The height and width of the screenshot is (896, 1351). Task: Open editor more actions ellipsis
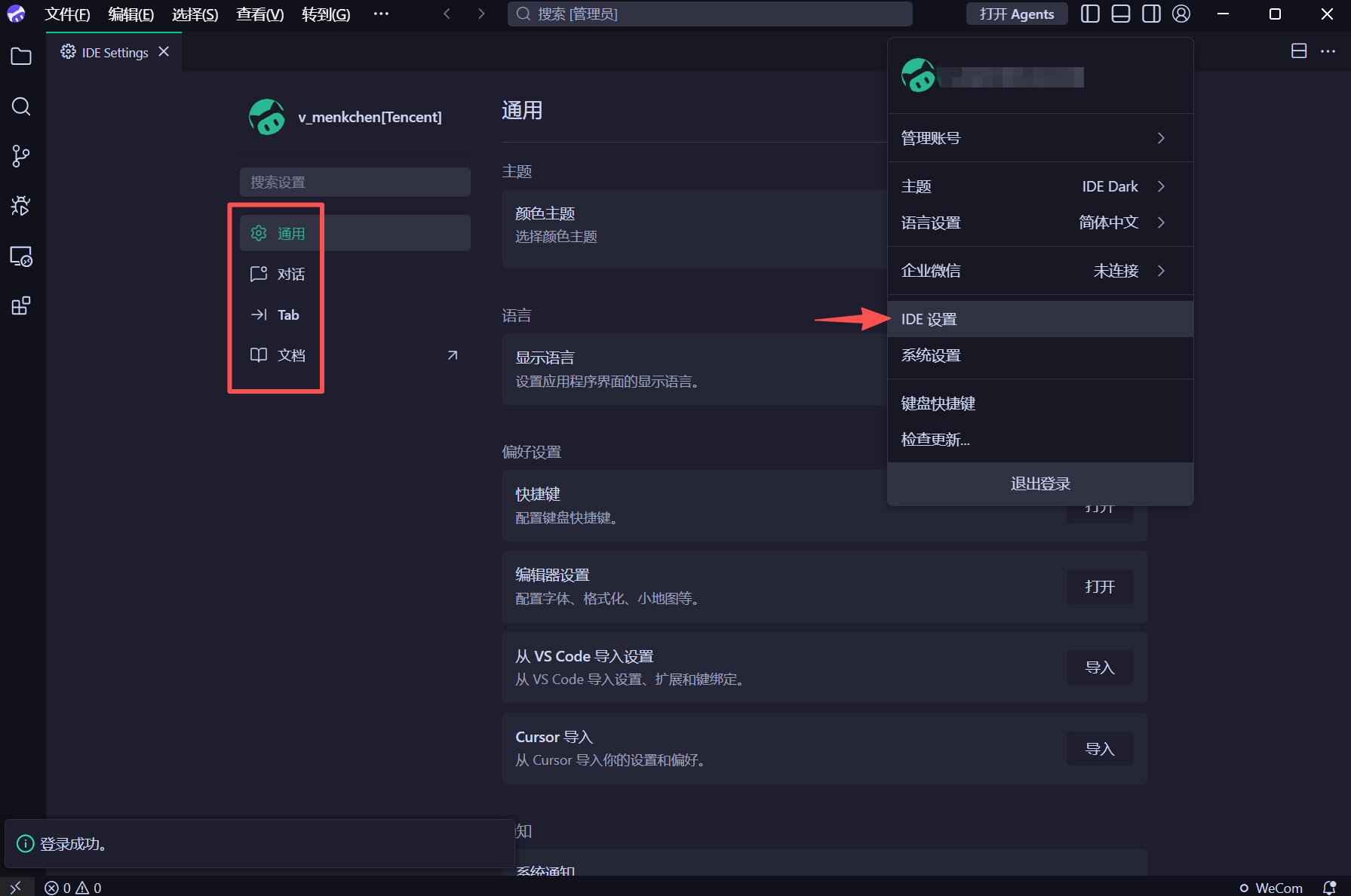tap(1328, 51)
